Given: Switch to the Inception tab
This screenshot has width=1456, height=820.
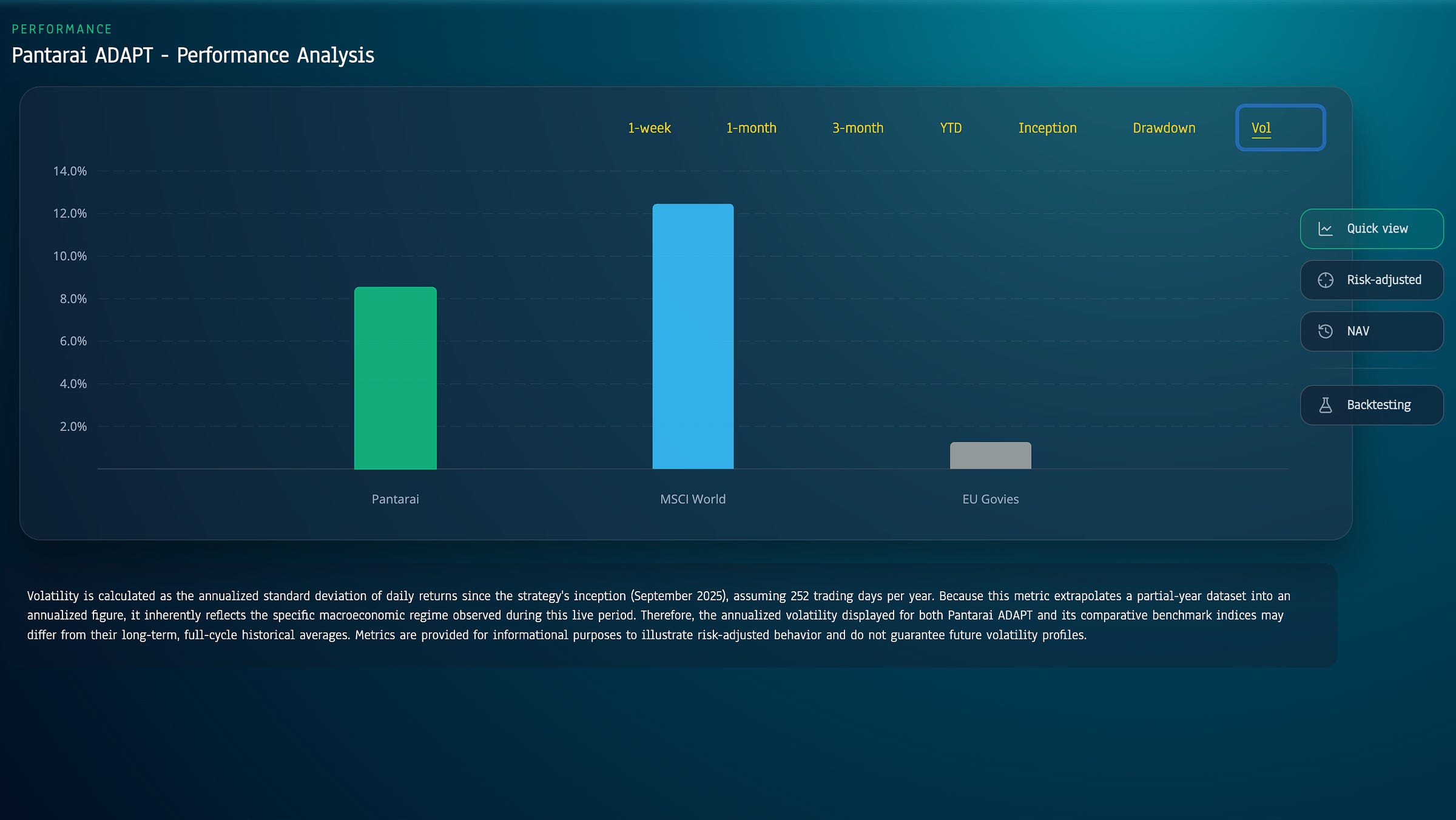Looking at the screenshot, I should tap(1047, 128).
